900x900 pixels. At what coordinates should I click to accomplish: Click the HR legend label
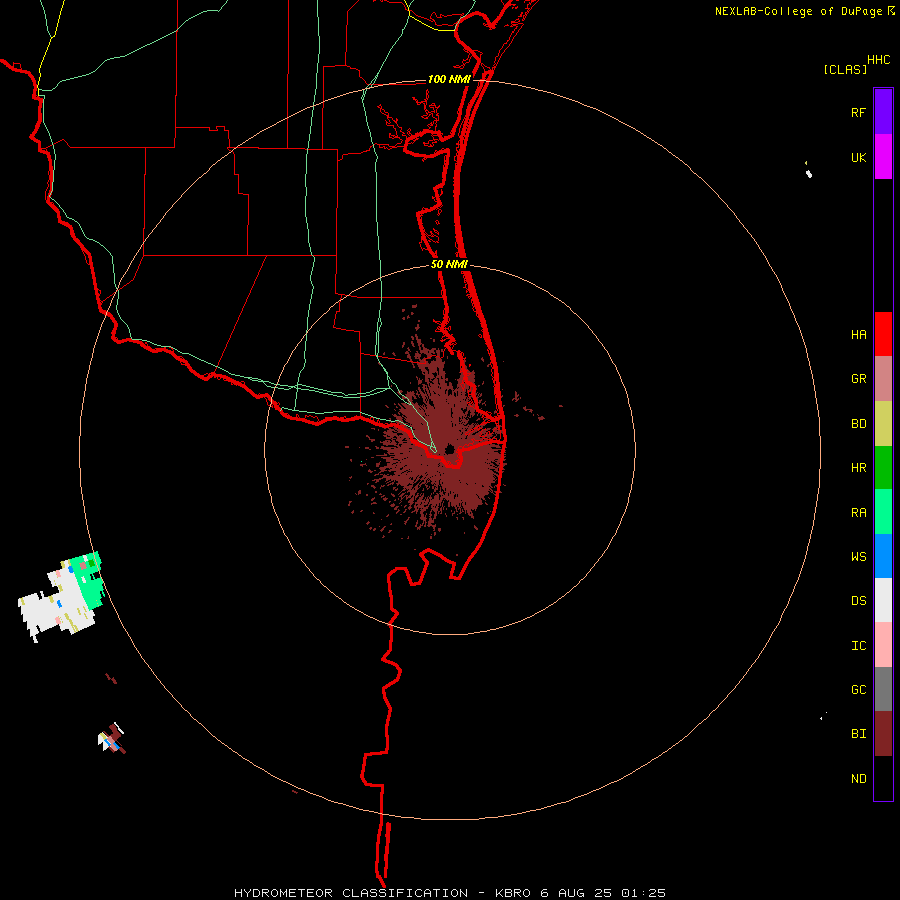(x=858, y=468)
